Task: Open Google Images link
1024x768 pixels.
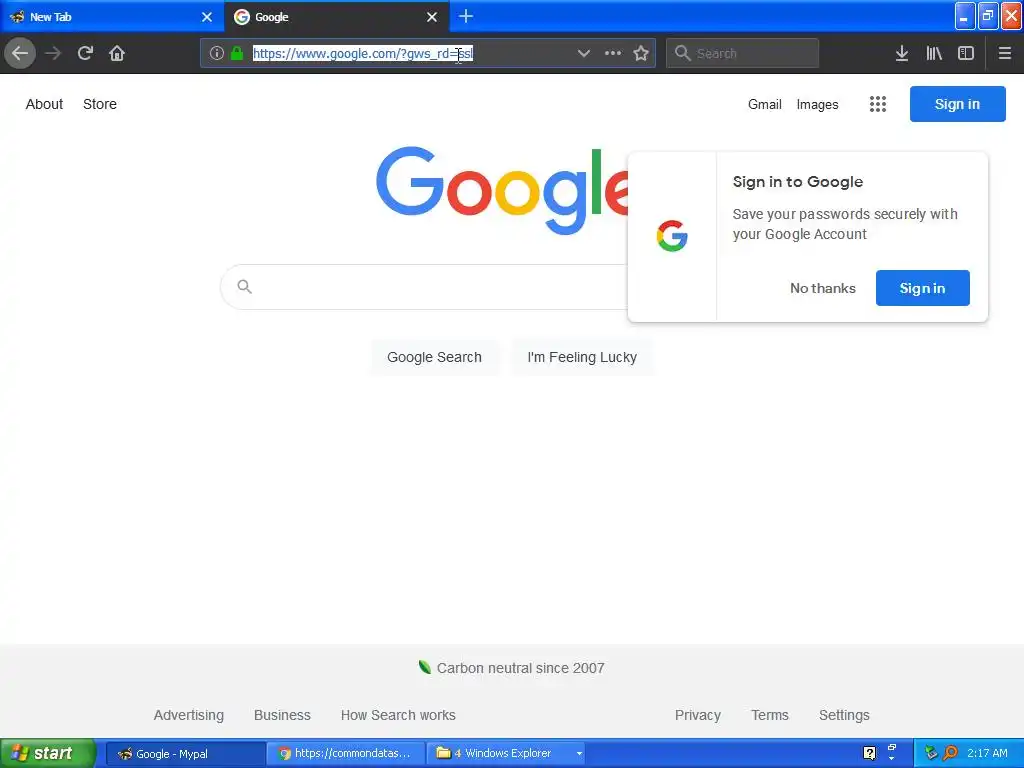Action: 817,104
